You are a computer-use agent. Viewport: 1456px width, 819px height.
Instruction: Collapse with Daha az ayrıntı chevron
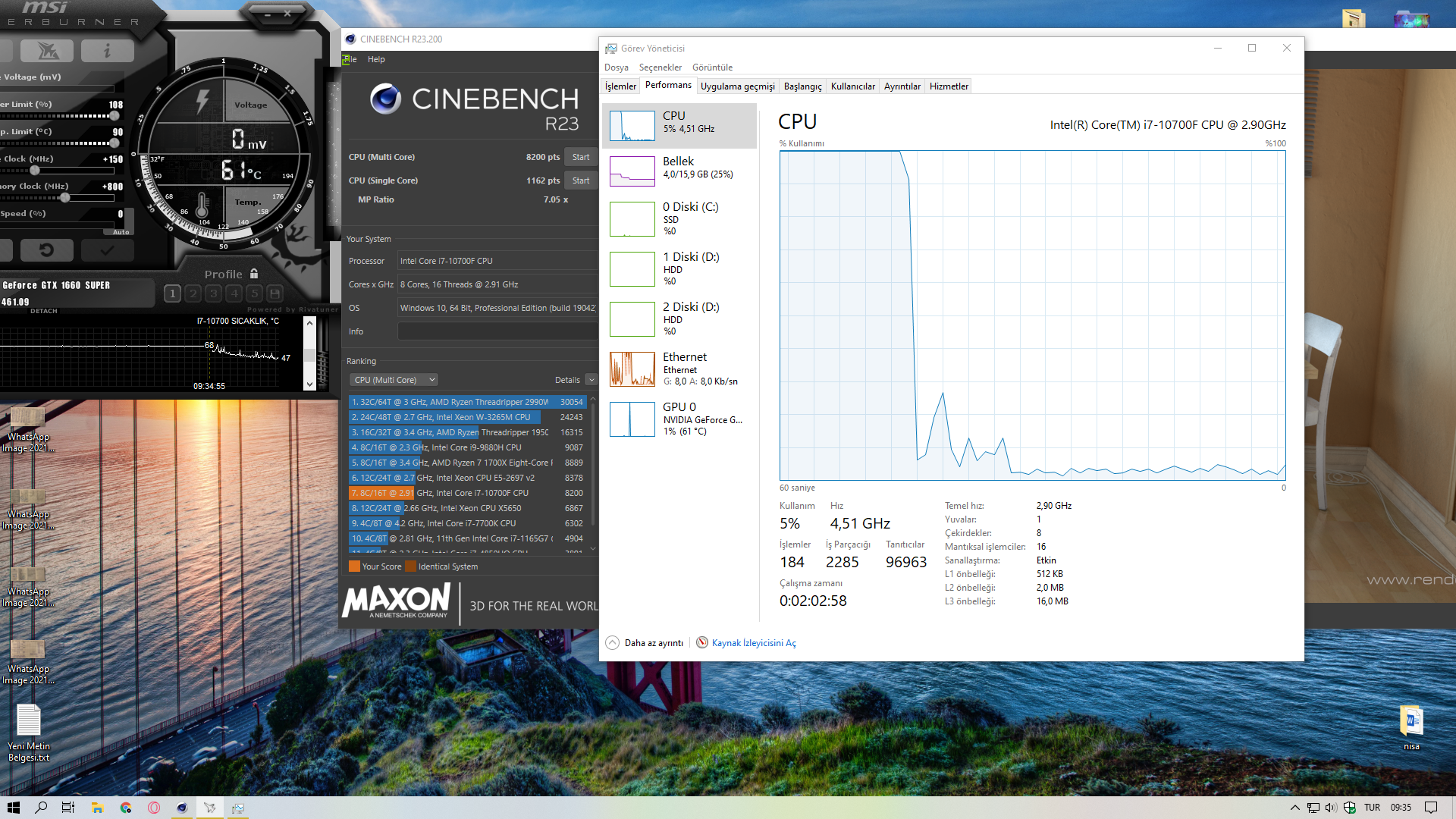tap(612, 643)
